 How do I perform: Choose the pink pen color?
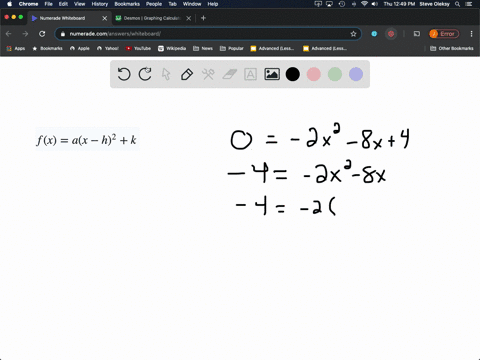314,74
